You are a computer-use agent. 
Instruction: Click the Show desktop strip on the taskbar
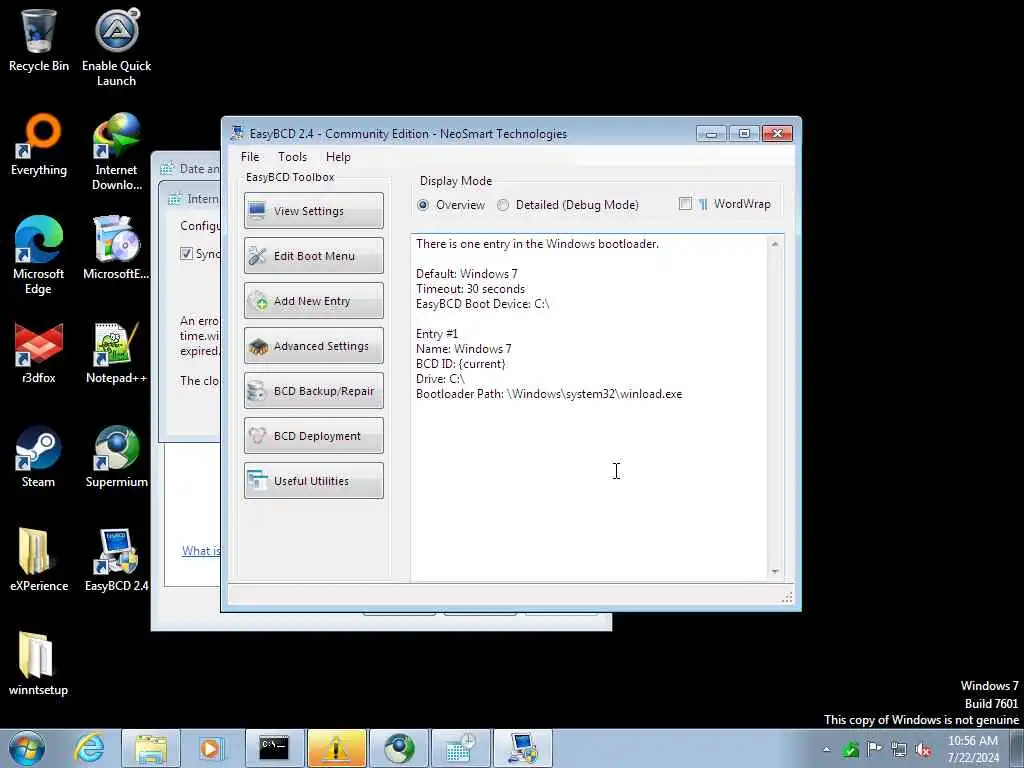tap(1017, 748)
